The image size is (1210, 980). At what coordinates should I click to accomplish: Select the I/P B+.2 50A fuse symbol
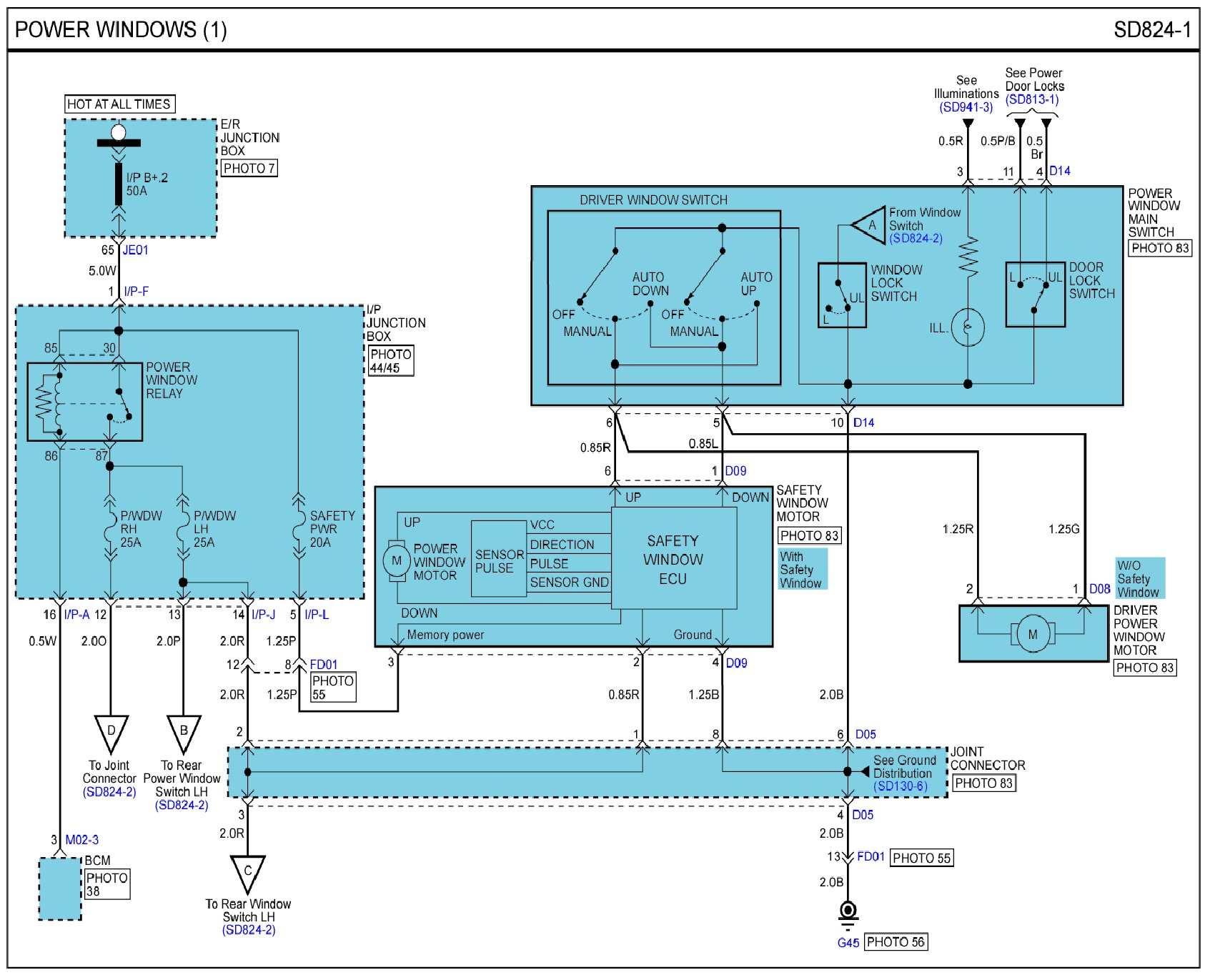click(x=119, y=183)
